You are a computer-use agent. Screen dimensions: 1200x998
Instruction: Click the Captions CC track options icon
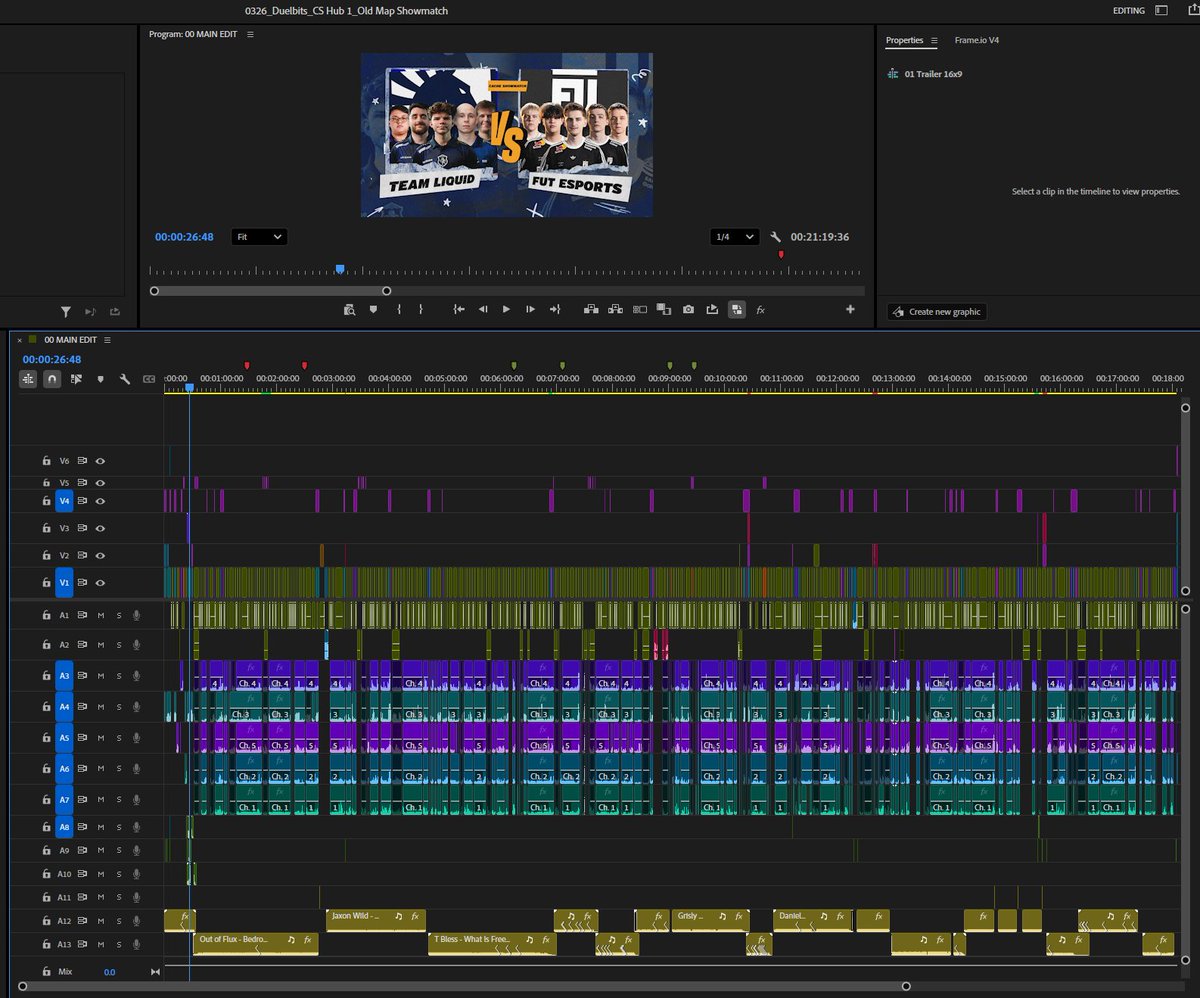coord(149,380)
